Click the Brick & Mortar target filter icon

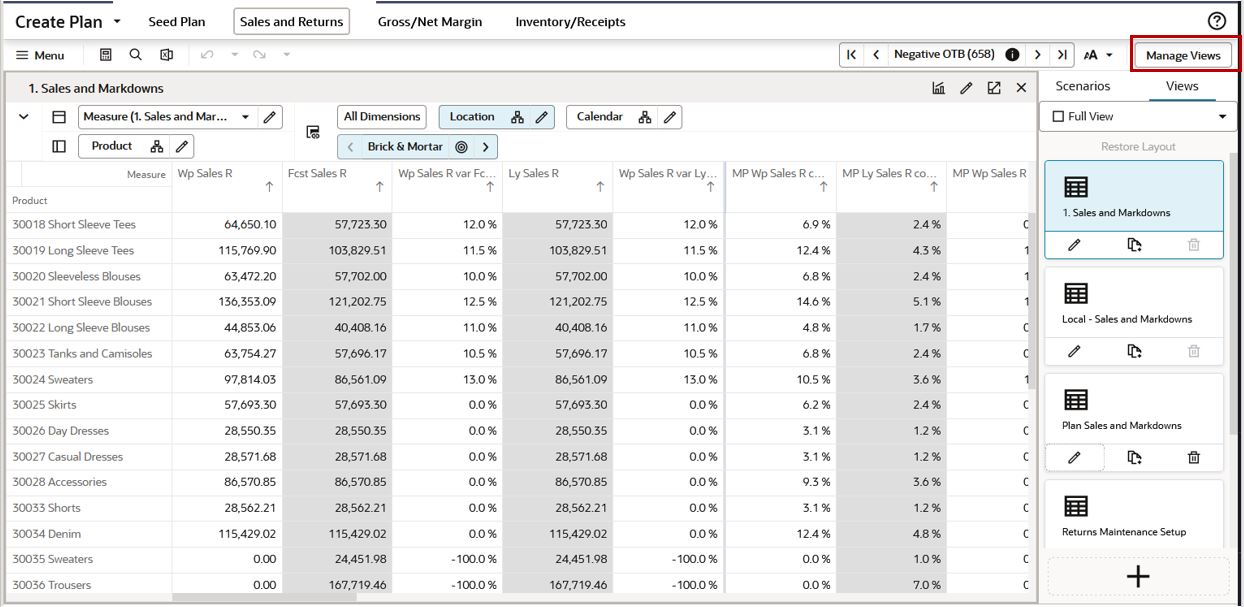[x=463, y=146]
